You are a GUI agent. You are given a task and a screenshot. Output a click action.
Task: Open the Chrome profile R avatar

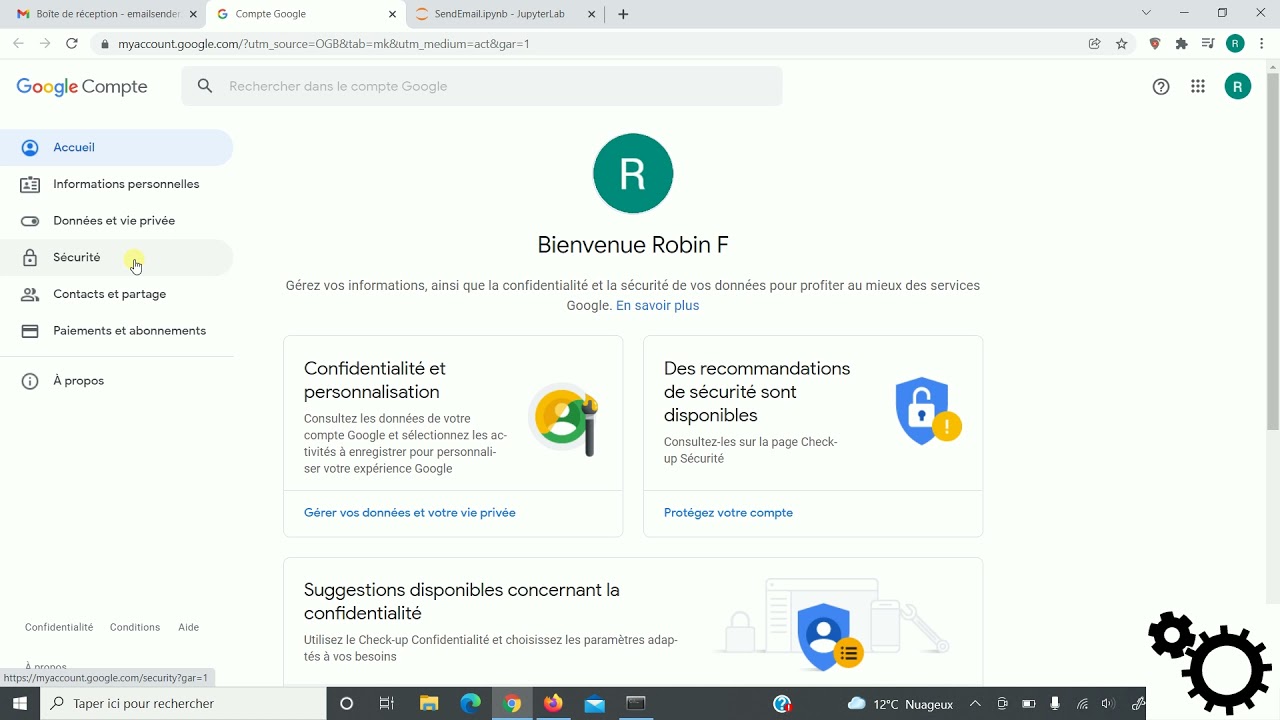coord(1235,44)
